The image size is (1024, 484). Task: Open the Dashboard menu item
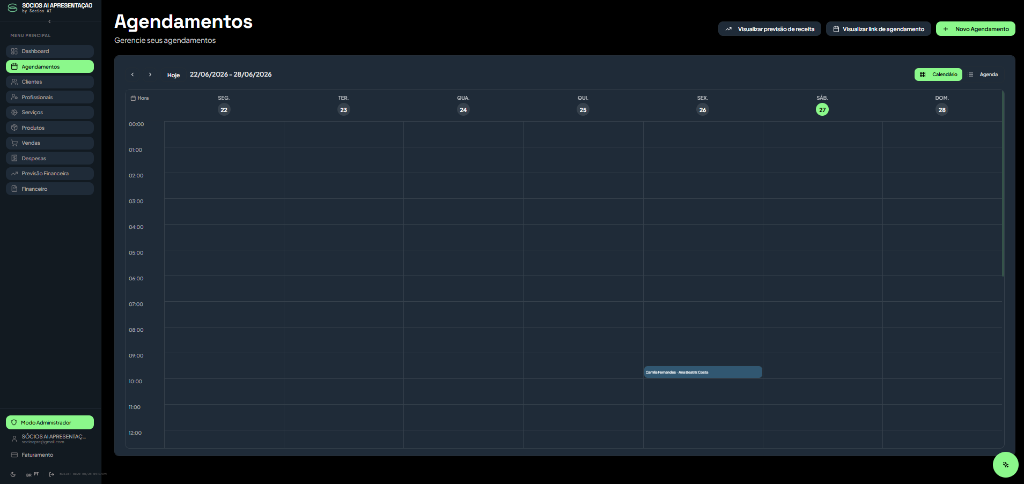click(x=50, y=51)
